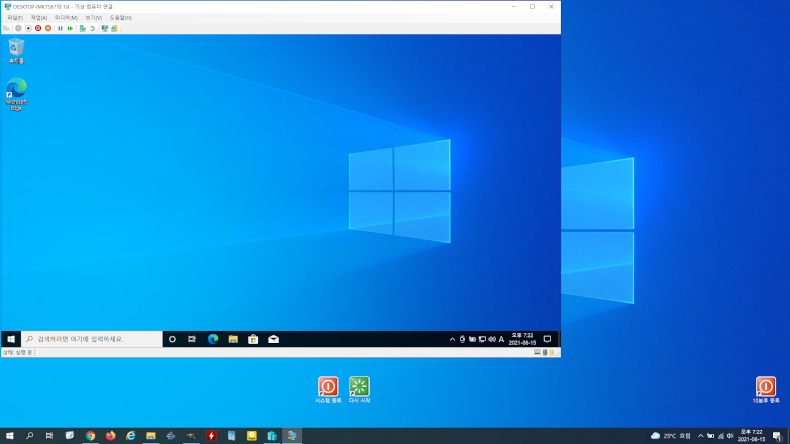Open the host notification center
Viewport: 790px width, 444px height.
click(777, 436)
